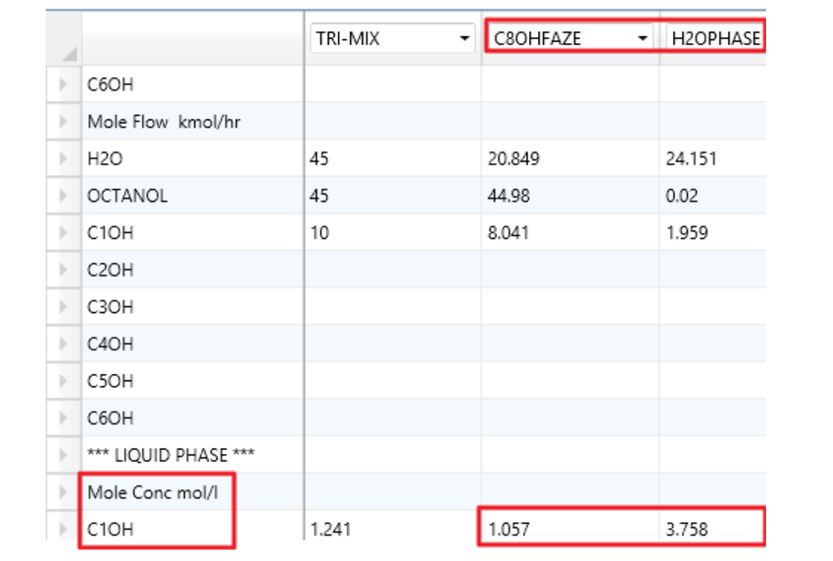Click the grid's select-all corner triangle

68,53
